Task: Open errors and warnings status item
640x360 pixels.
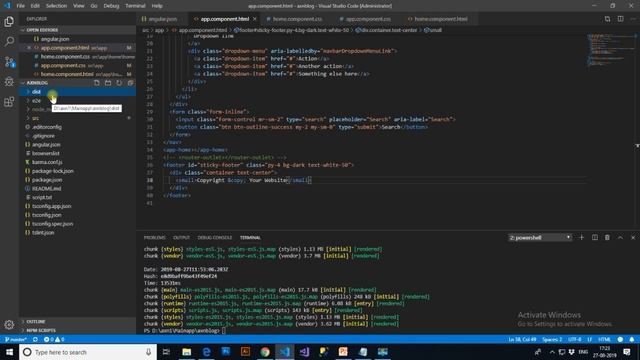Action: [x=54, y=340]
